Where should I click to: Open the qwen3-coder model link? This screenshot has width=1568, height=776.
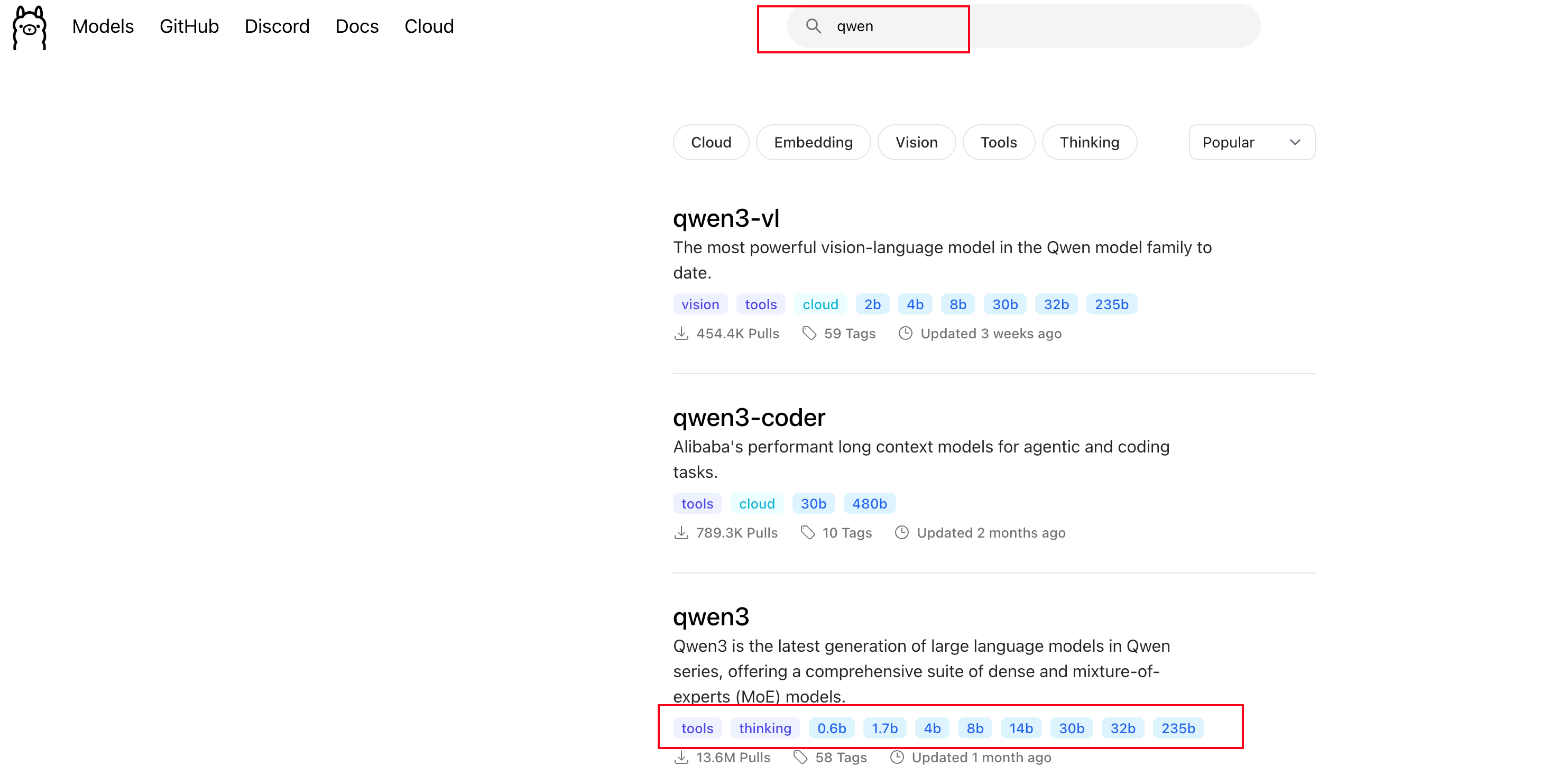coord(749,418)
